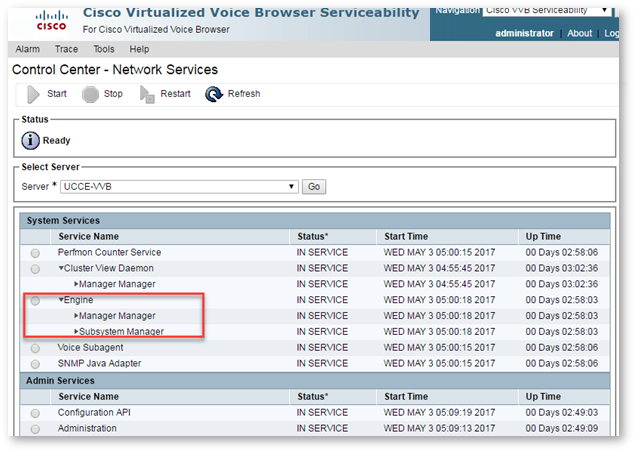636x452 pixels.
Task: Click the About link
Action: coord(579,33)
